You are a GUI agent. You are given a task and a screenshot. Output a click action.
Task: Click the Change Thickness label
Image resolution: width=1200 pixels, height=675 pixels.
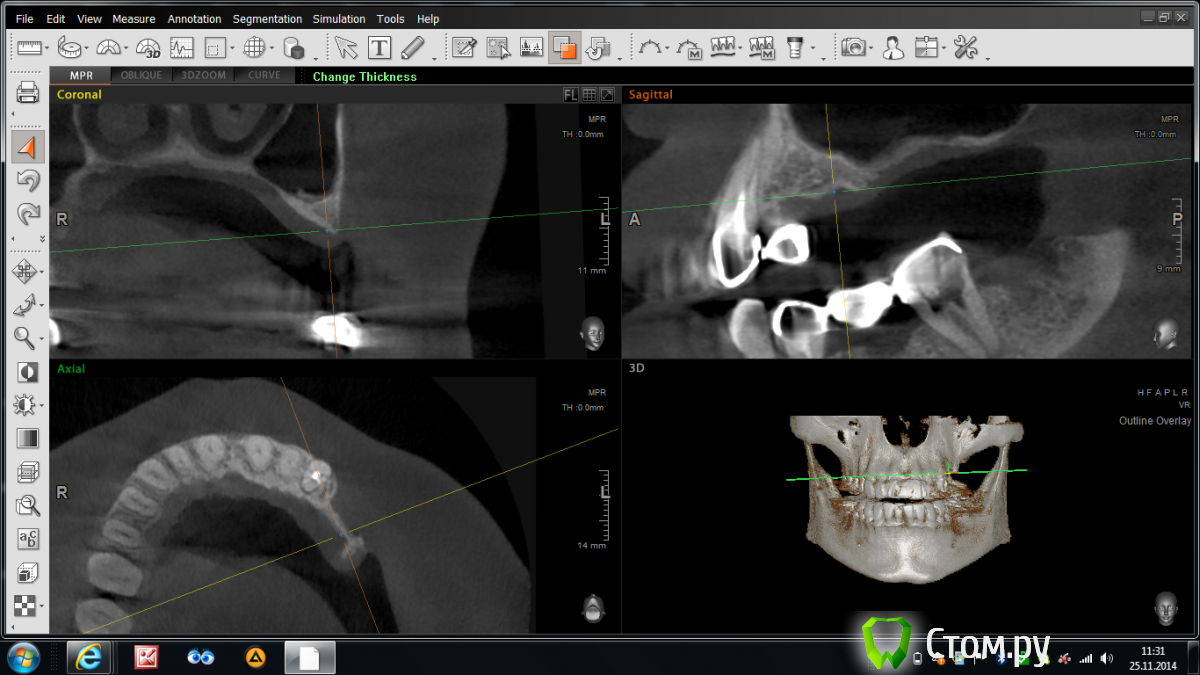[x=364, y=77]
